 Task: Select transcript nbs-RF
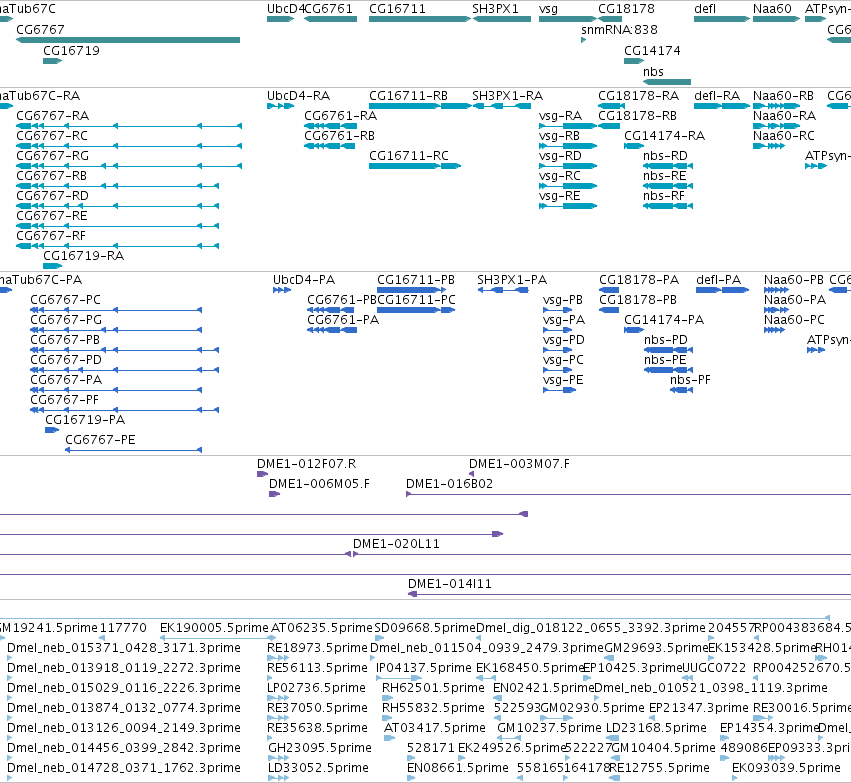pyautogui.click(x=668, y=206)
